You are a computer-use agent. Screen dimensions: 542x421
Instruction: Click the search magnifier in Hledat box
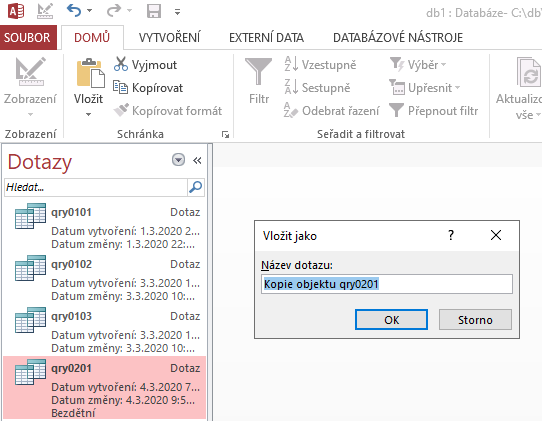196,187
